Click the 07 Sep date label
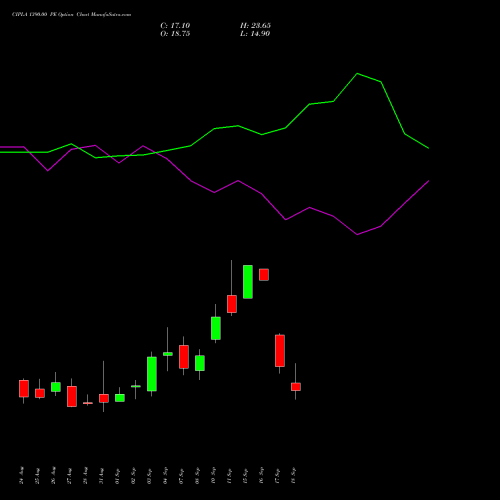The image size is (500, 500). pyautogui.click(x=182, y=476)
